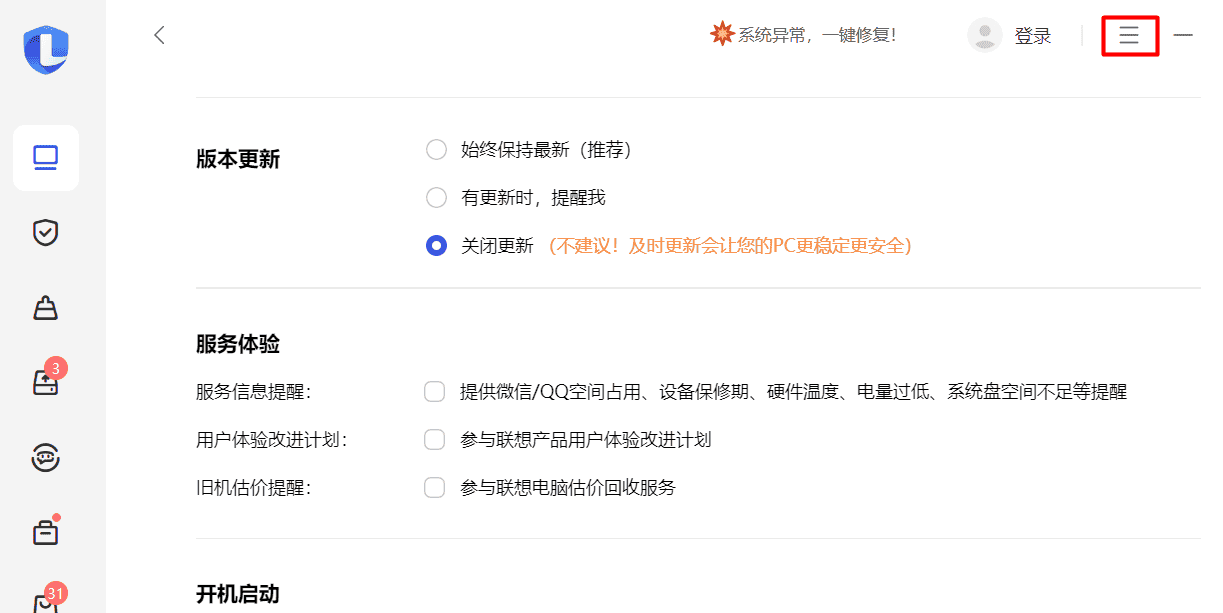This screenshot has height=613, width=1223.
Task: Select 始终保持最新 (推荐) radio option
Action: (436, 150)
